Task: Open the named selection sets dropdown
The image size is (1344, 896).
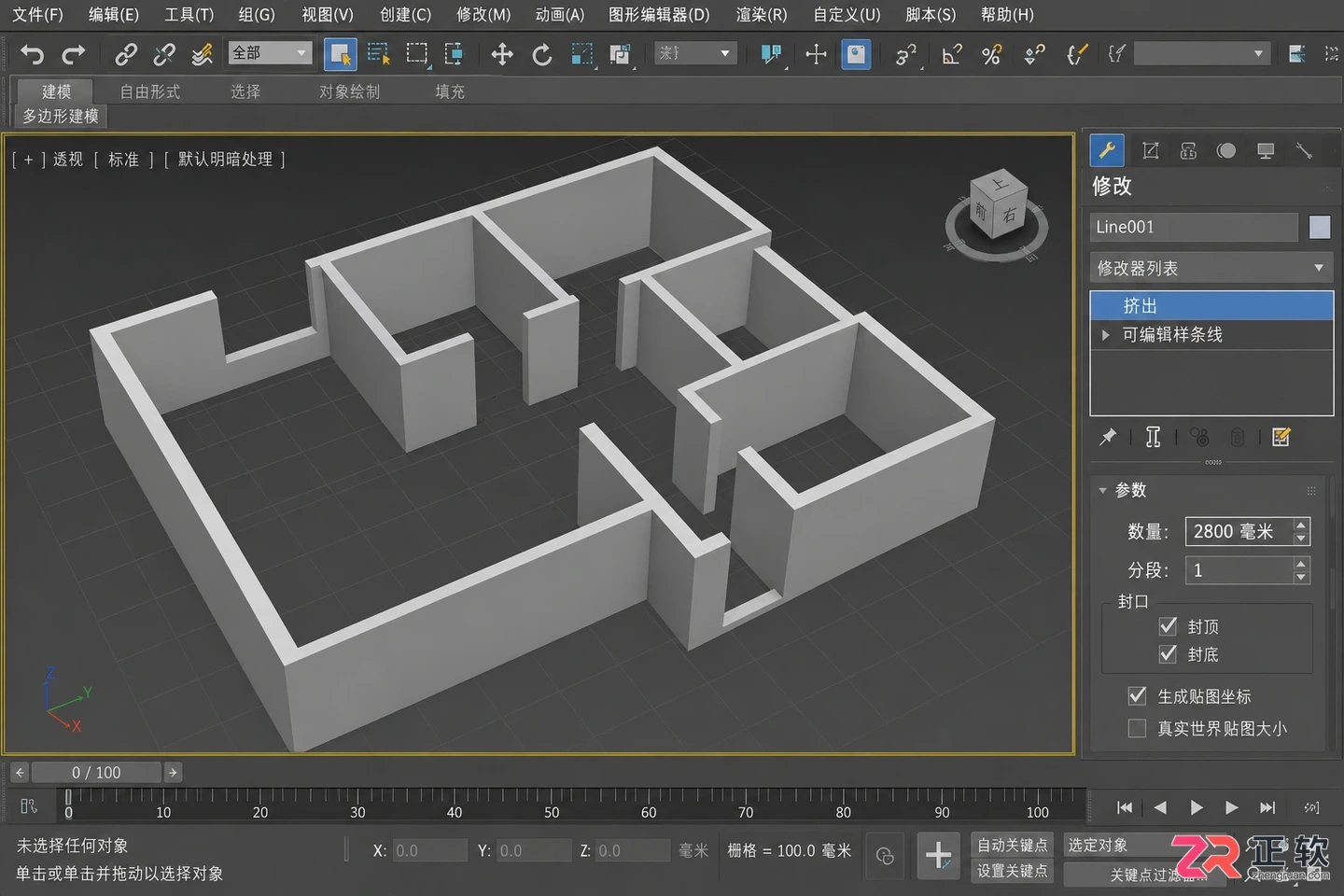Action: coord(1201,53)
